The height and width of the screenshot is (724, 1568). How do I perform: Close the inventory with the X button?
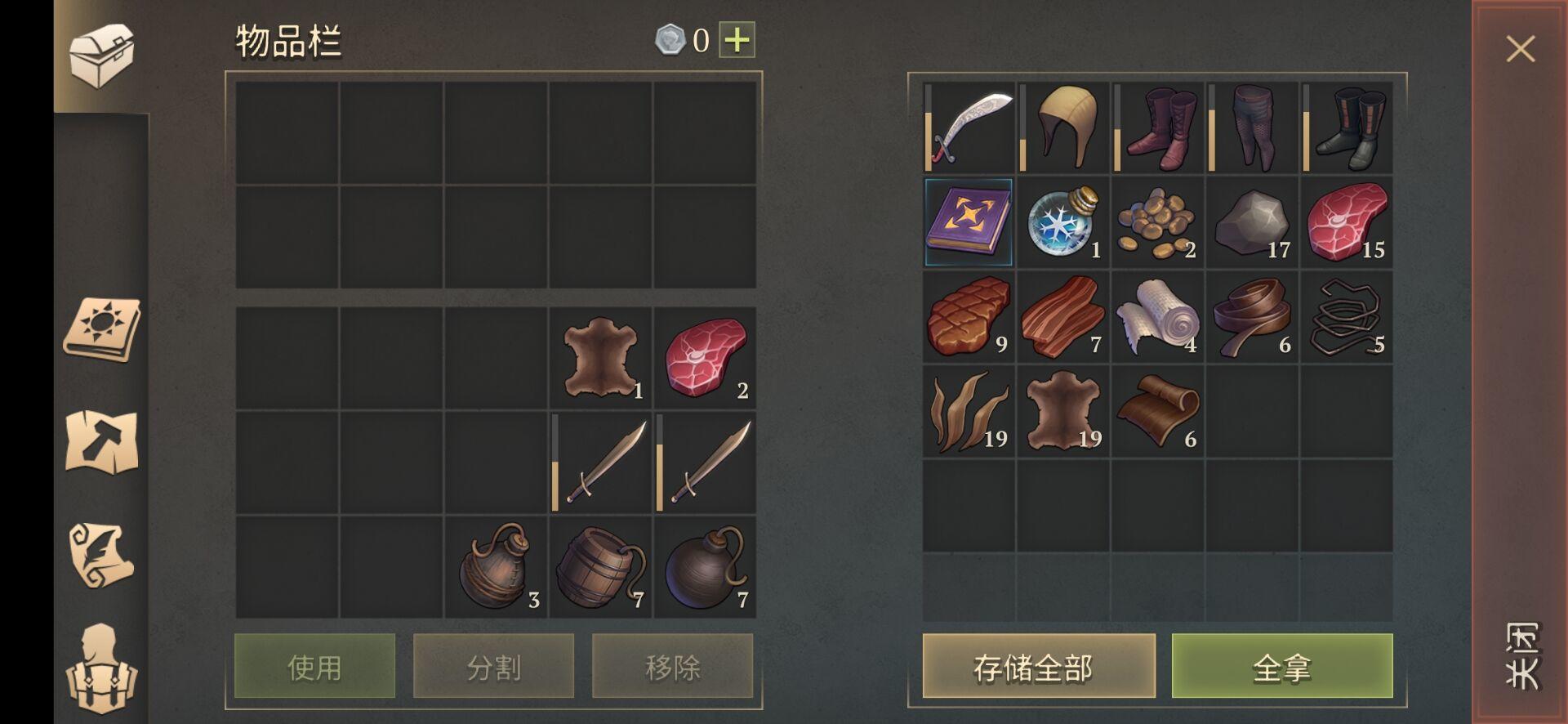[x=1520, y=49]
